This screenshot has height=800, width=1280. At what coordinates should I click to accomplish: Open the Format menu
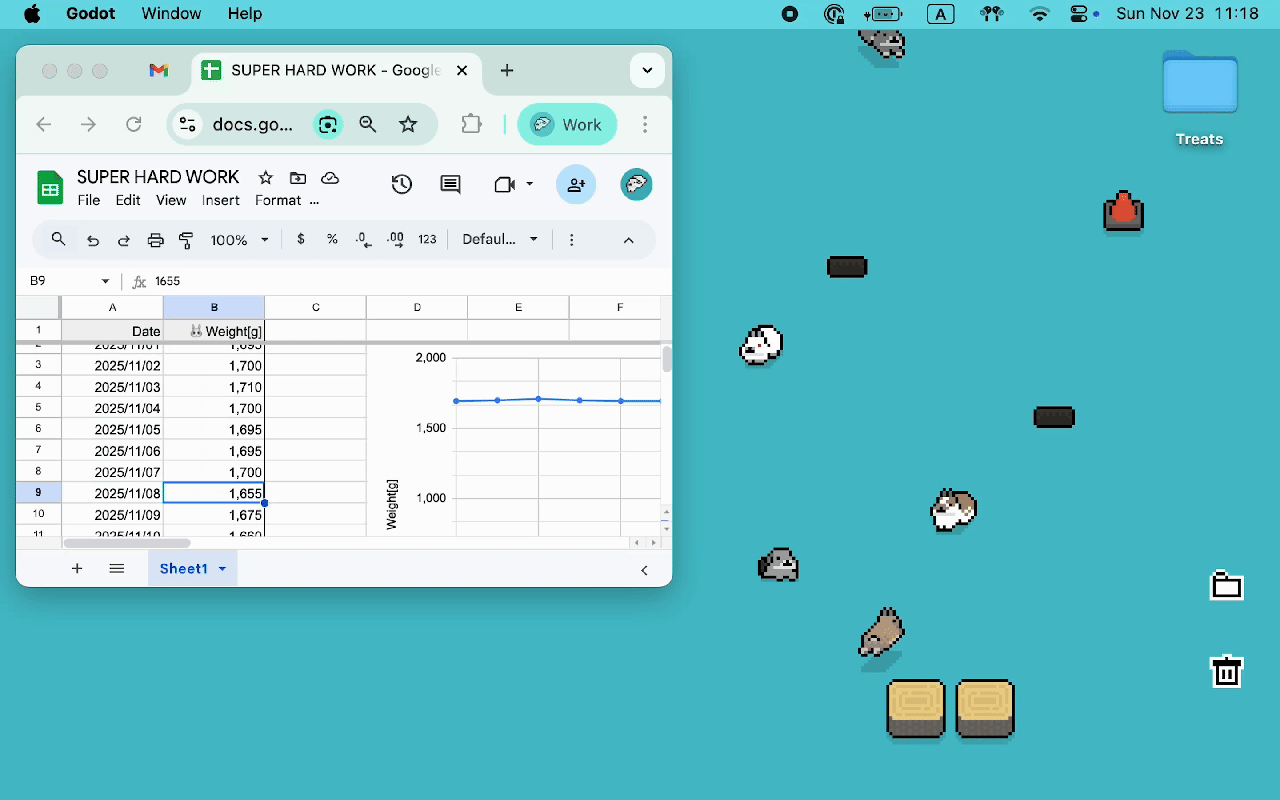pyautogui.click(x=278, y=200)
